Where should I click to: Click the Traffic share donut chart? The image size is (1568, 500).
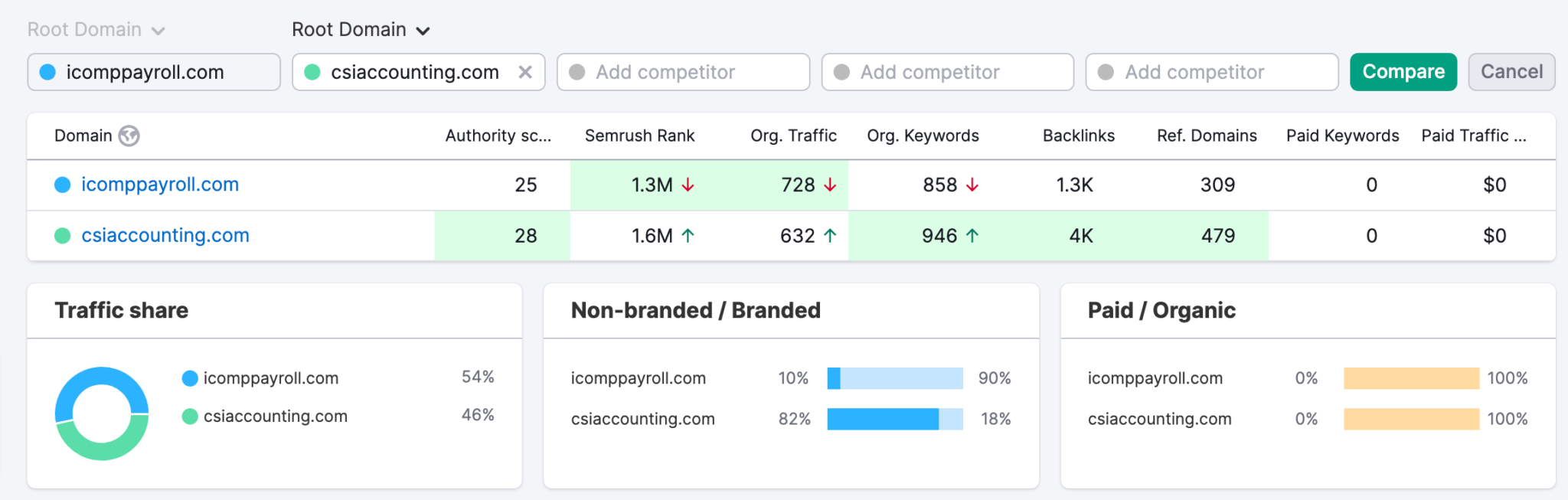pos(102,413)
